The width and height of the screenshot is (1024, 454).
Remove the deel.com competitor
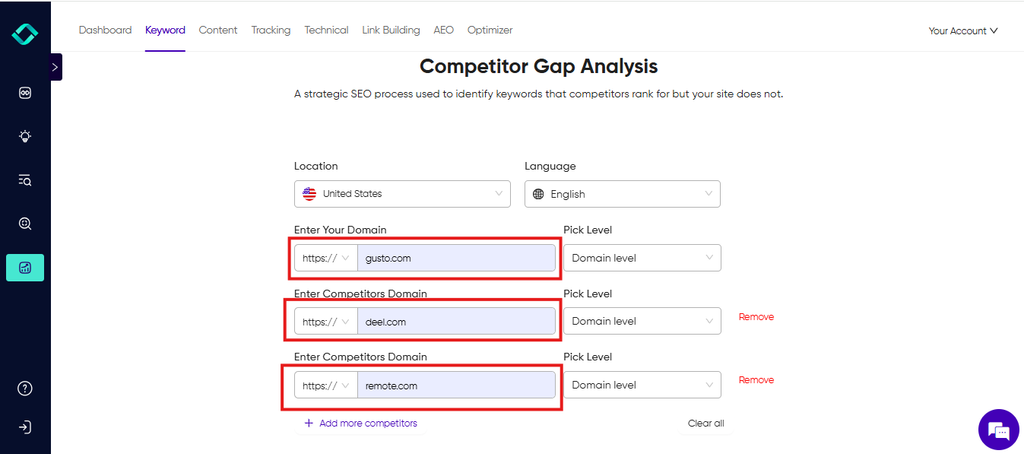pyautogui.click(x=756, y=317)
